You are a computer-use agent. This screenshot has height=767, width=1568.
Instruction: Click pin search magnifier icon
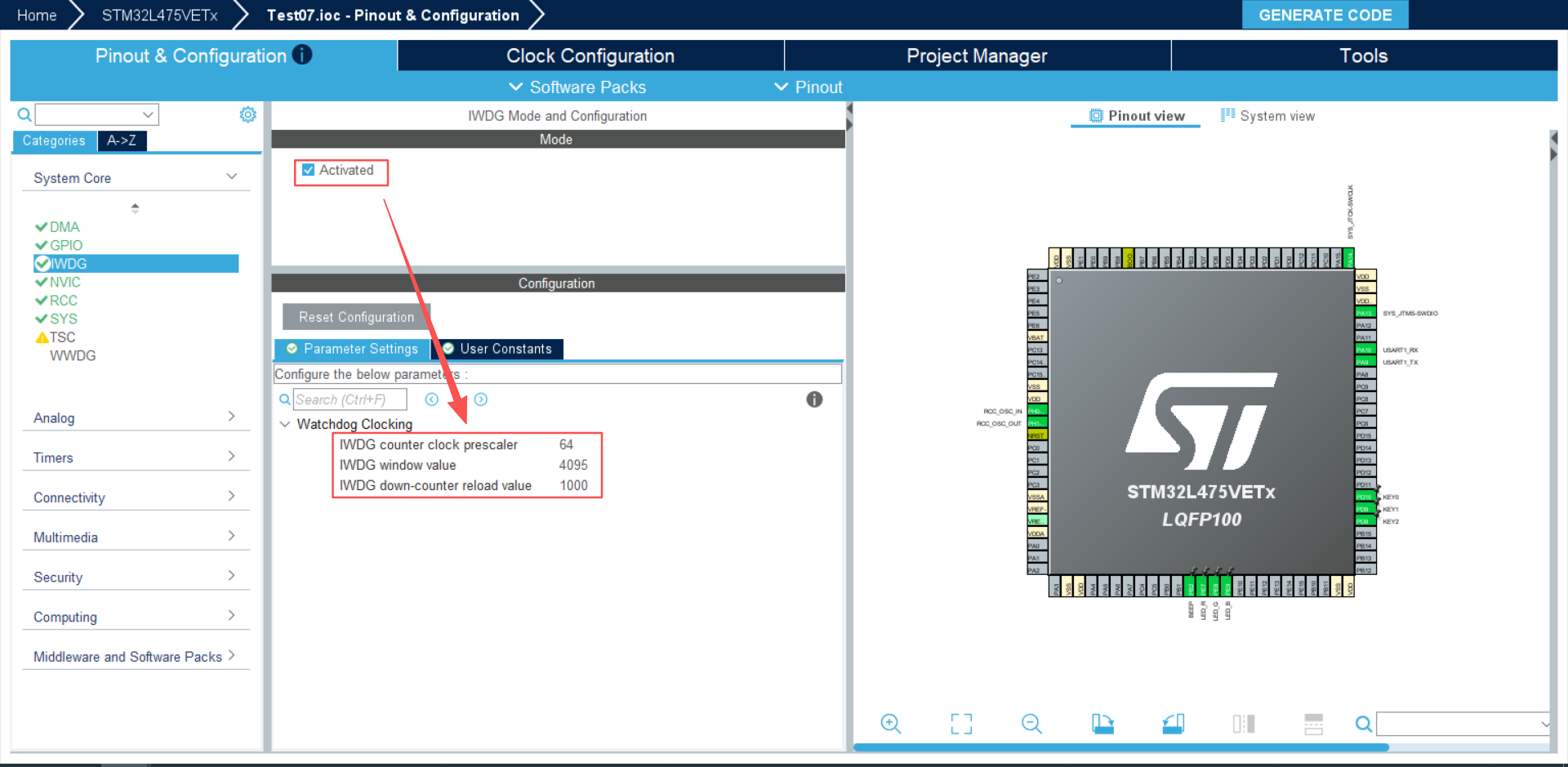click(x=1363, y=724)
